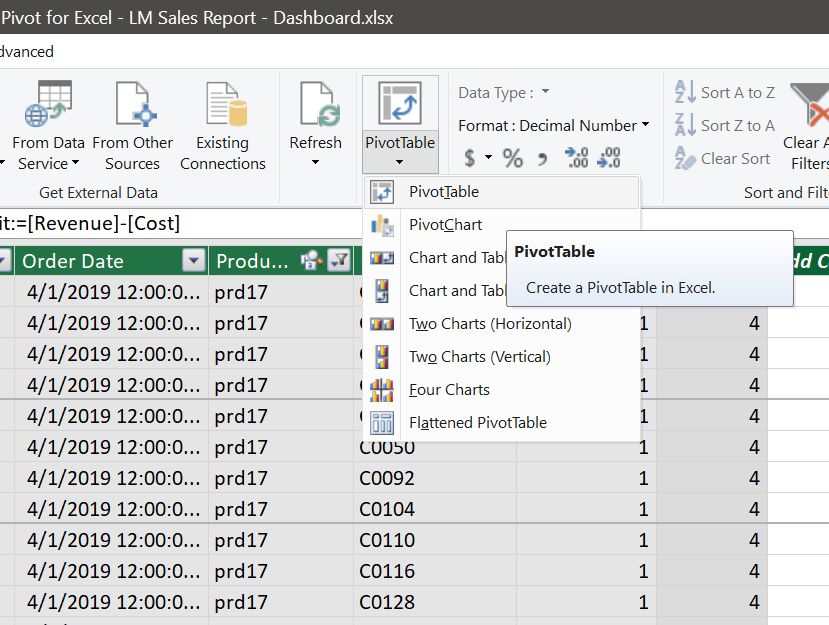Choose Two Charts (Horizontal) option
829x625 pixels.
pos(489,324)
